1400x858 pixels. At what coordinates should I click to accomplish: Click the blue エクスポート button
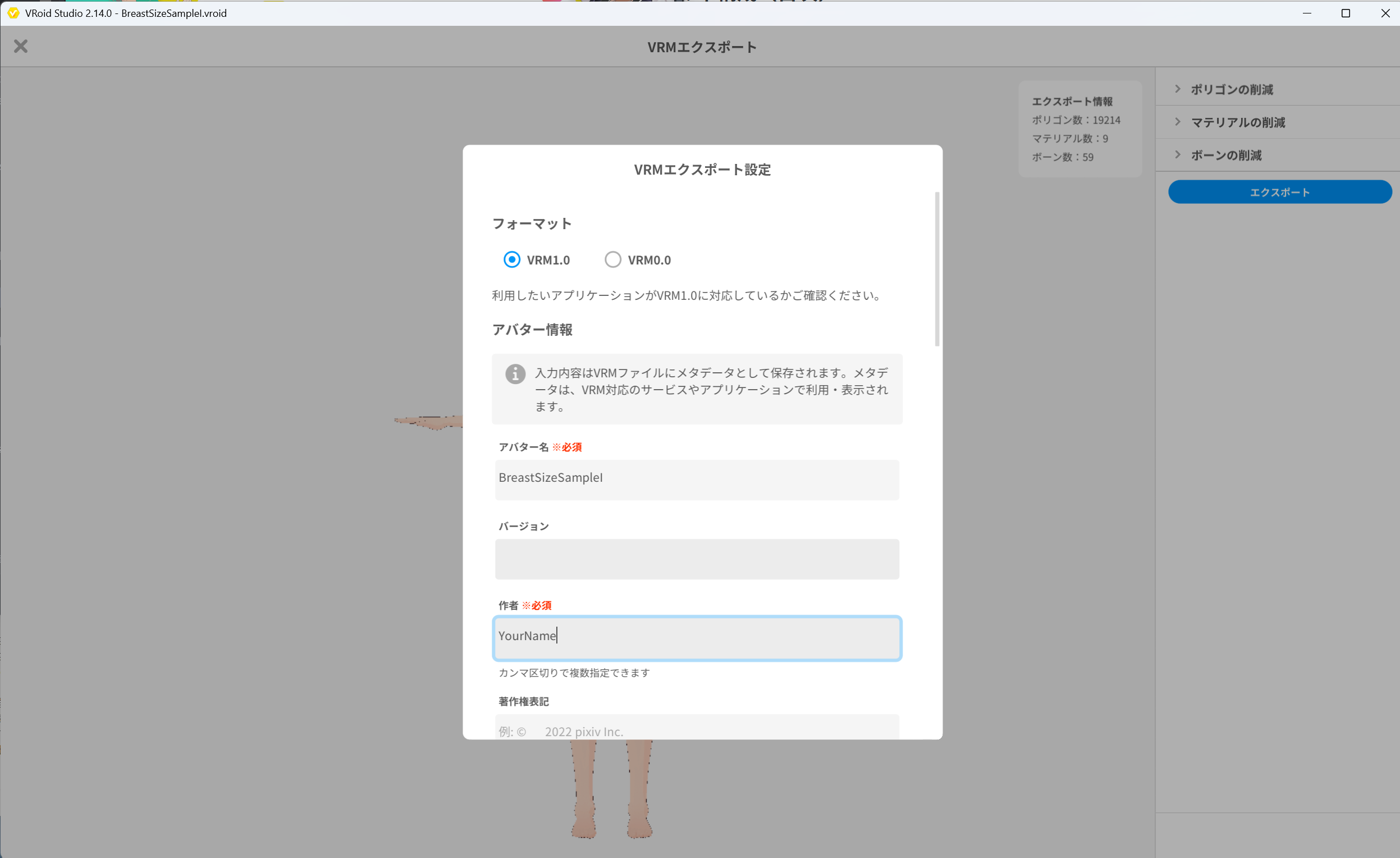coord(1279,192)
